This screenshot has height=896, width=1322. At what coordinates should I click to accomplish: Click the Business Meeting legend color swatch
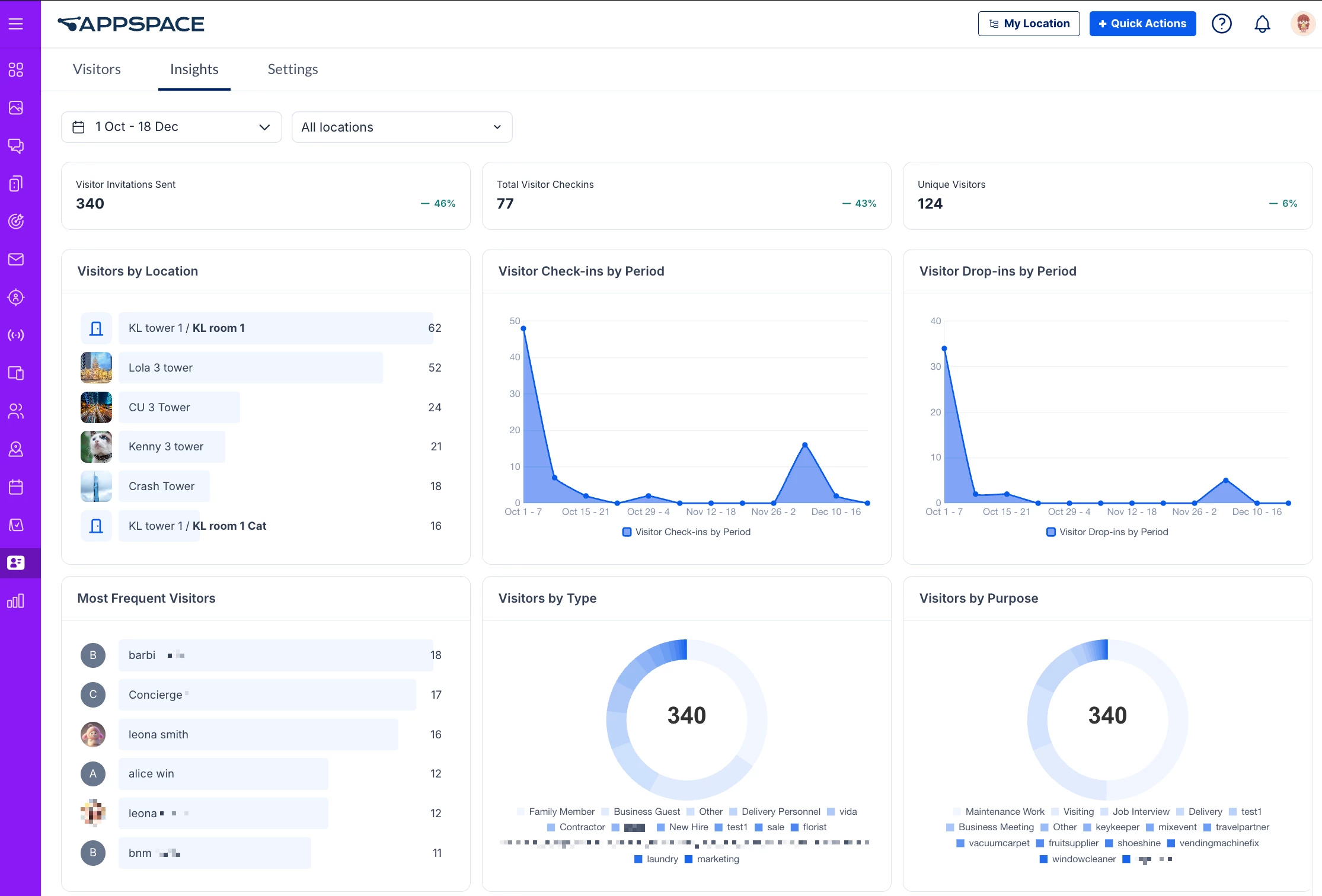950,827
